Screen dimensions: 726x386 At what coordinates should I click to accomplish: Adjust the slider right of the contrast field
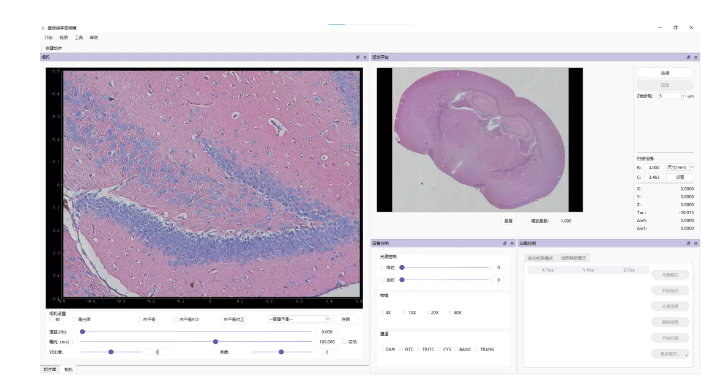click(281, 352)
